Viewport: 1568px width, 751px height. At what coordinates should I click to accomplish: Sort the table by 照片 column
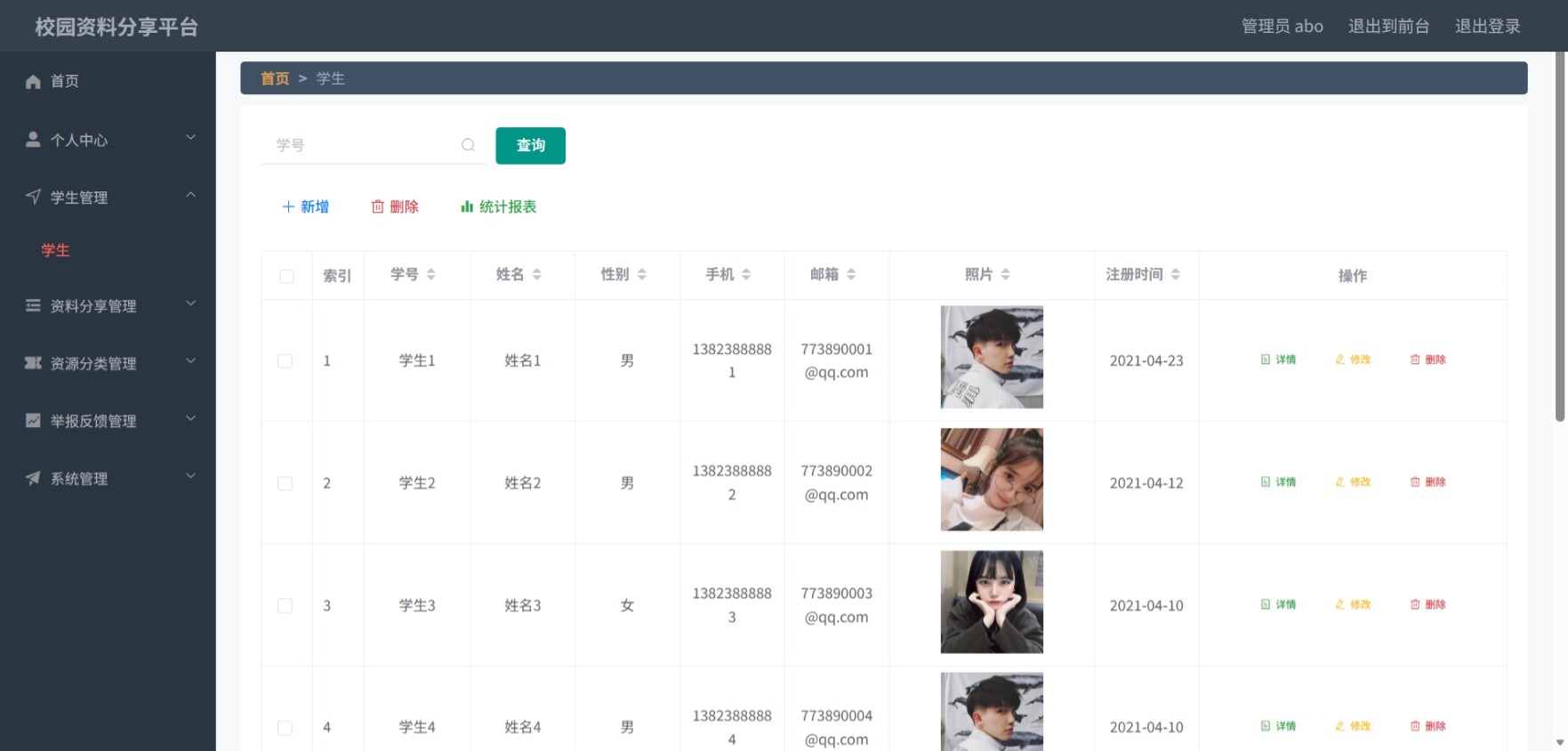click(1005, 274)
